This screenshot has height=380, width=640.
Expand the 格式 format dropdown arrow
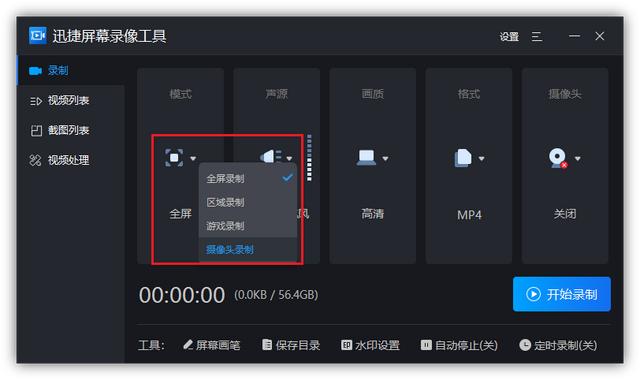click(482, 158)
